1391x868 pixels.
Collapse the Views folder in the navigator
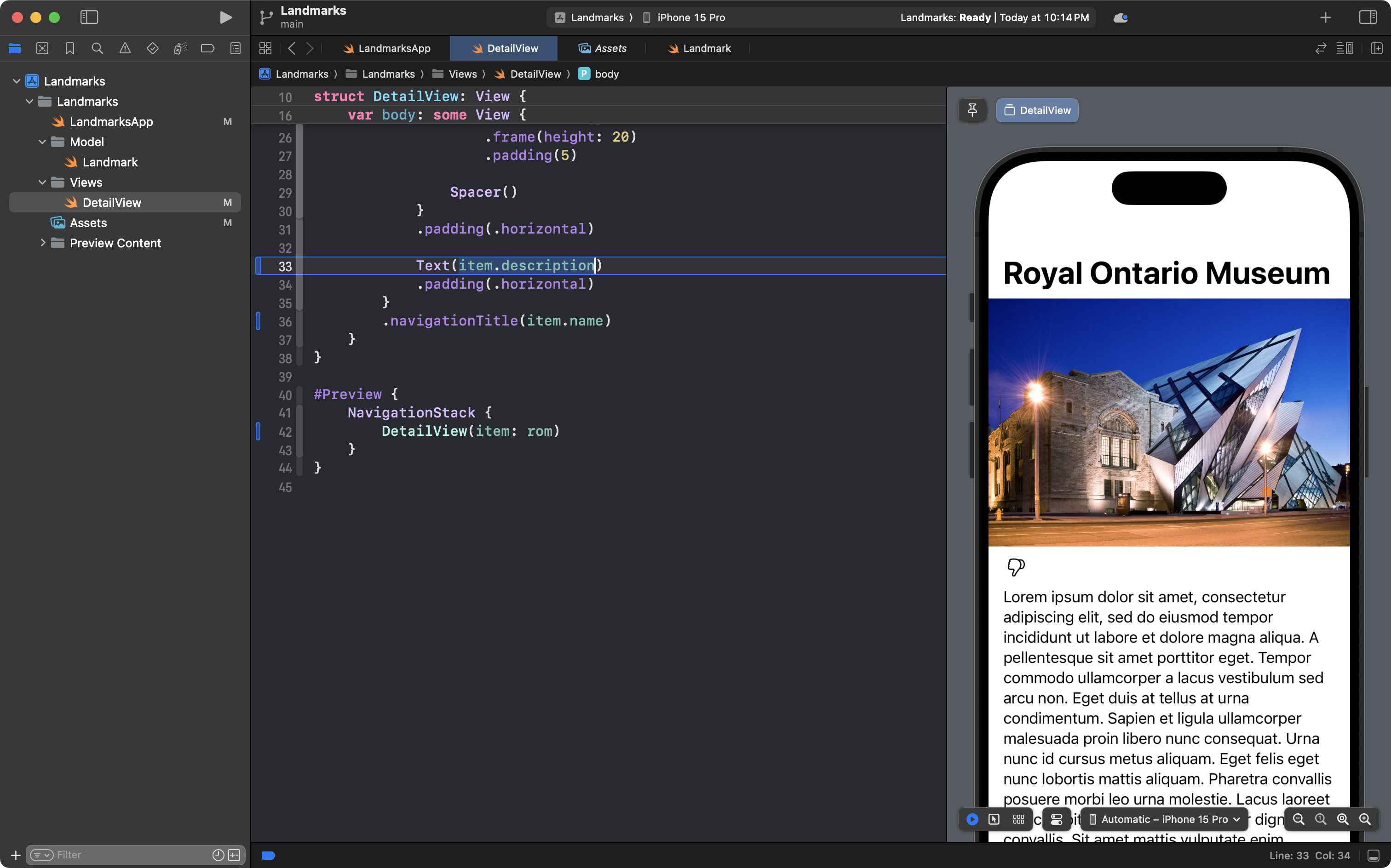pos(42,182)
